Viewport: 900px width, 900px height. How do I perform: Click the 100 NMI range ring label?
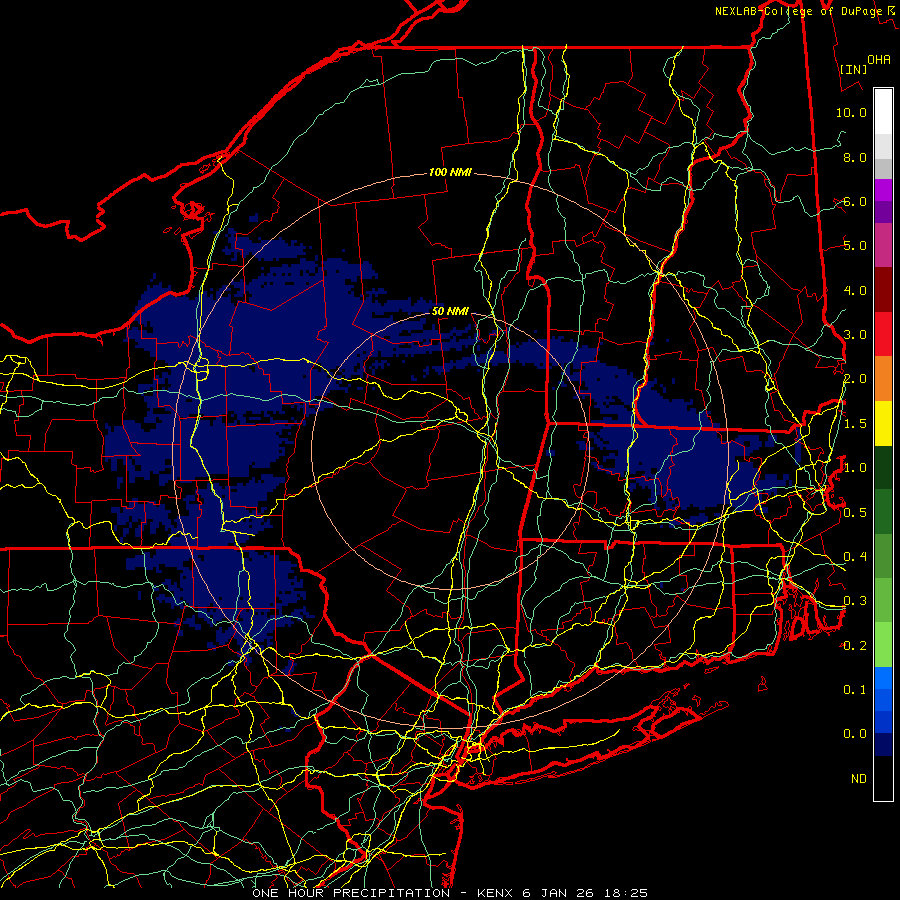450,172
